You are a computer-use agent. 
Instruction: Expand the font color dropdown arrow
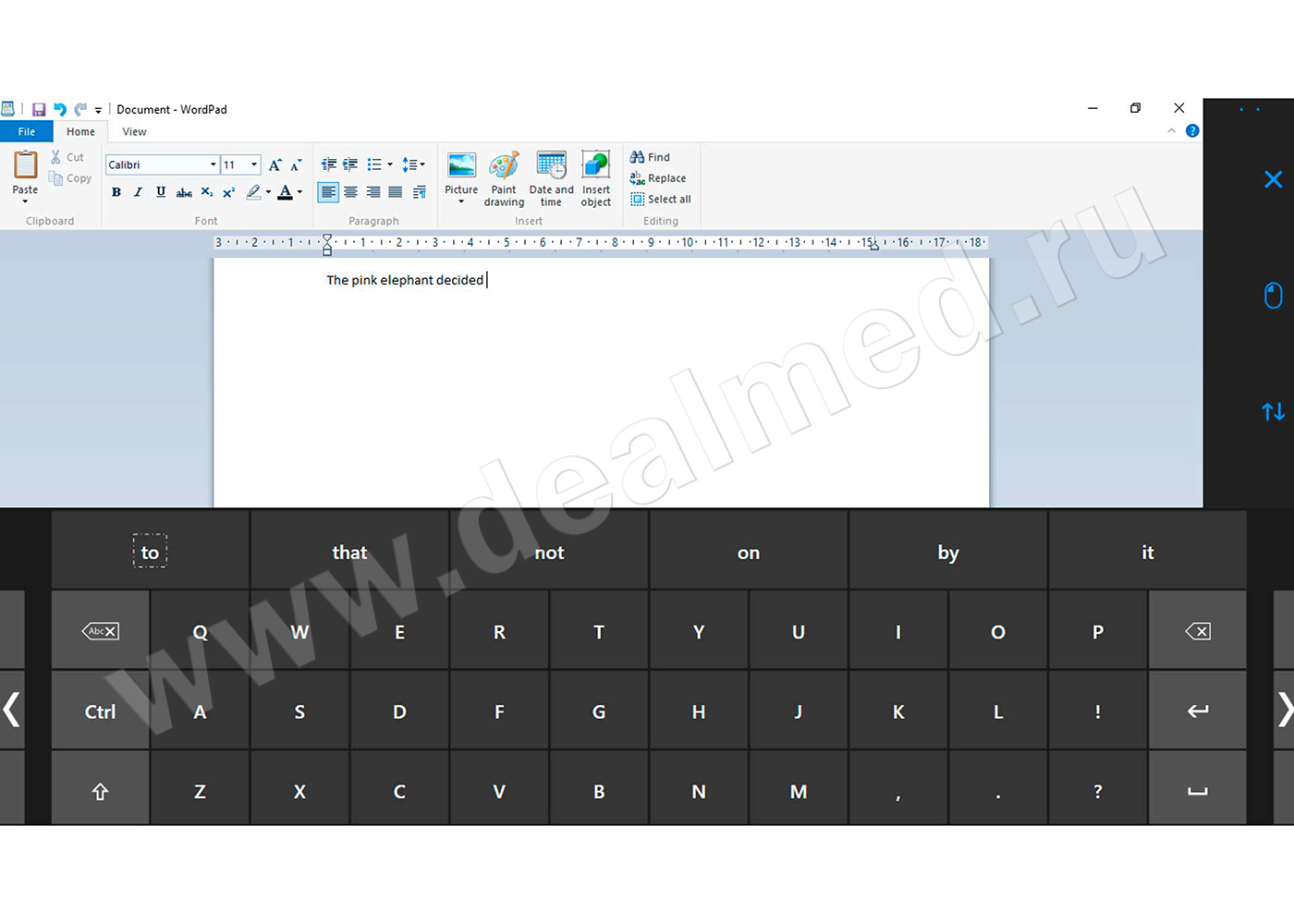(x=300, y=192)
